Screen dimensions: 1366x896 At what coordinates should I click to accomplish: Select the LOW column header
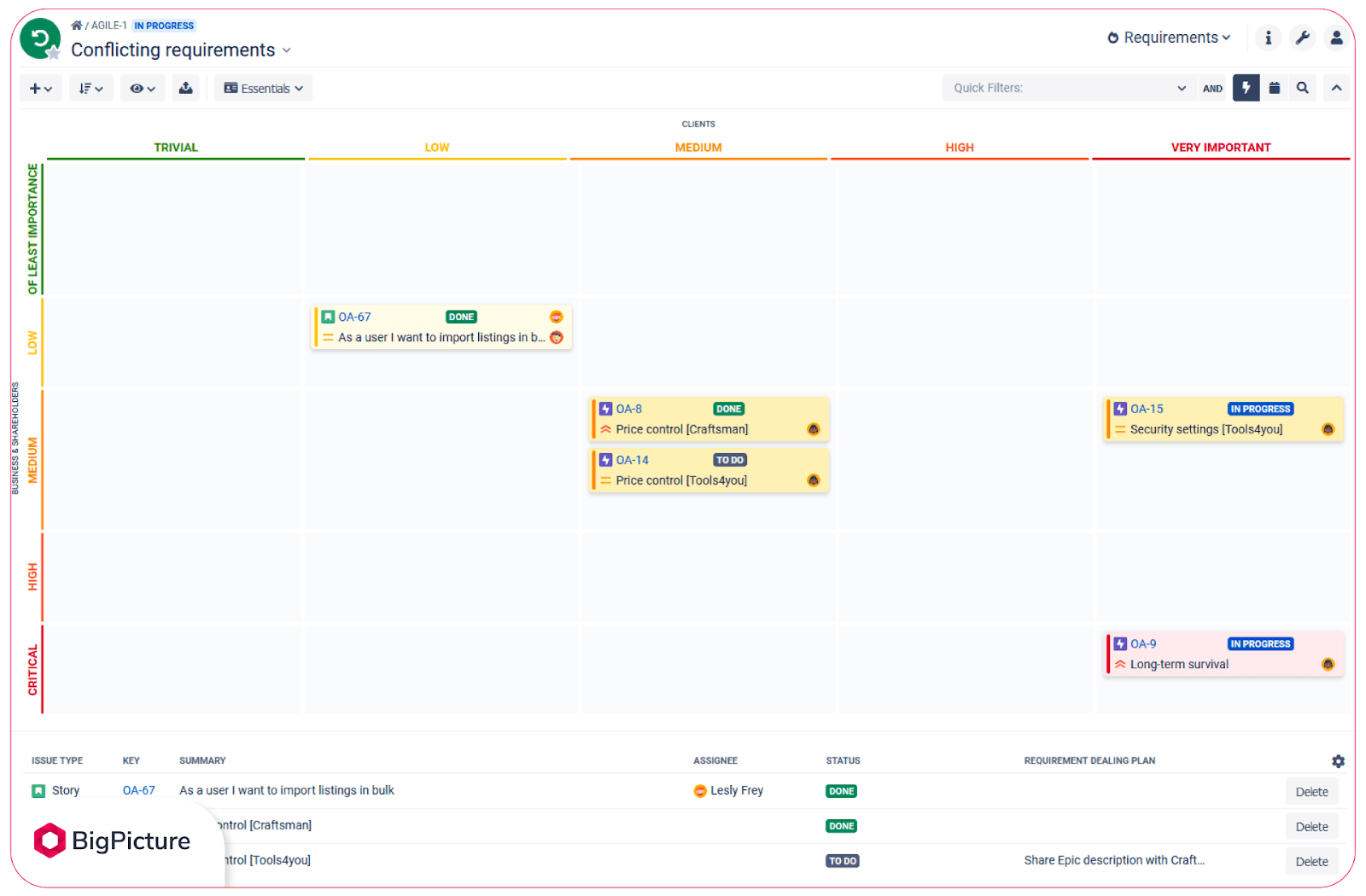coord(437,148)
